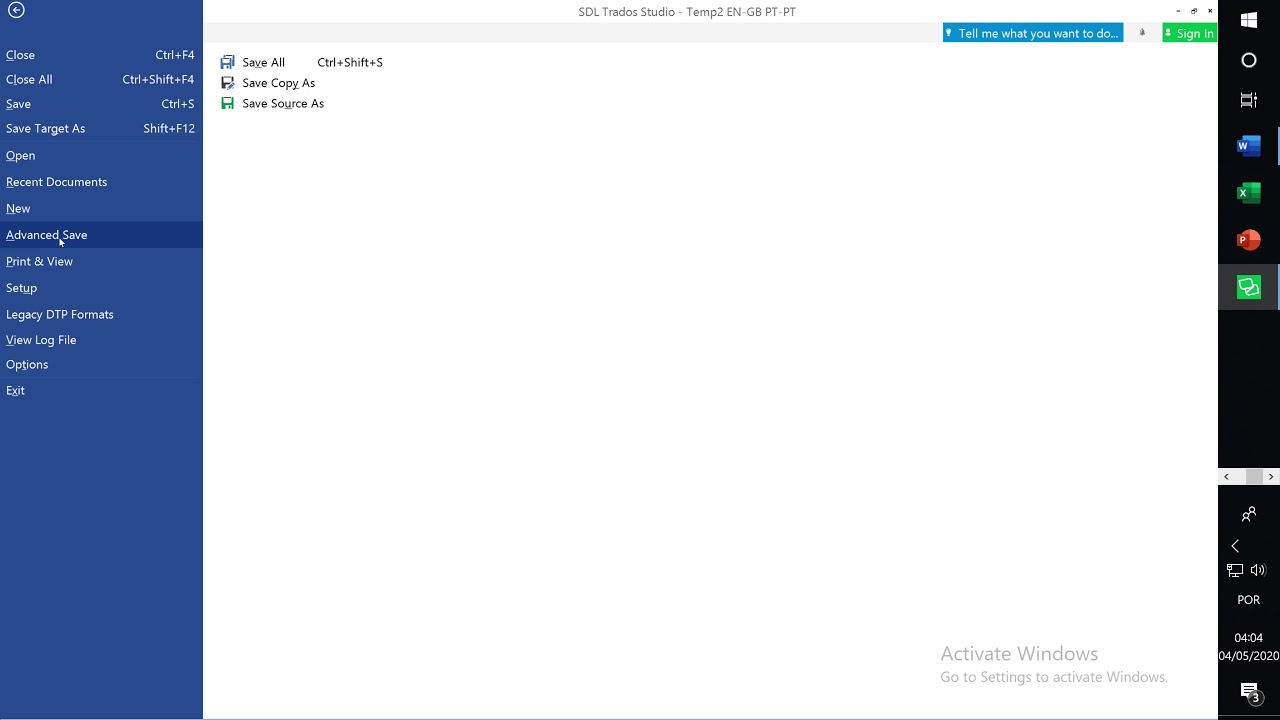Click the green Save Source As icon

tap(228, 103)
